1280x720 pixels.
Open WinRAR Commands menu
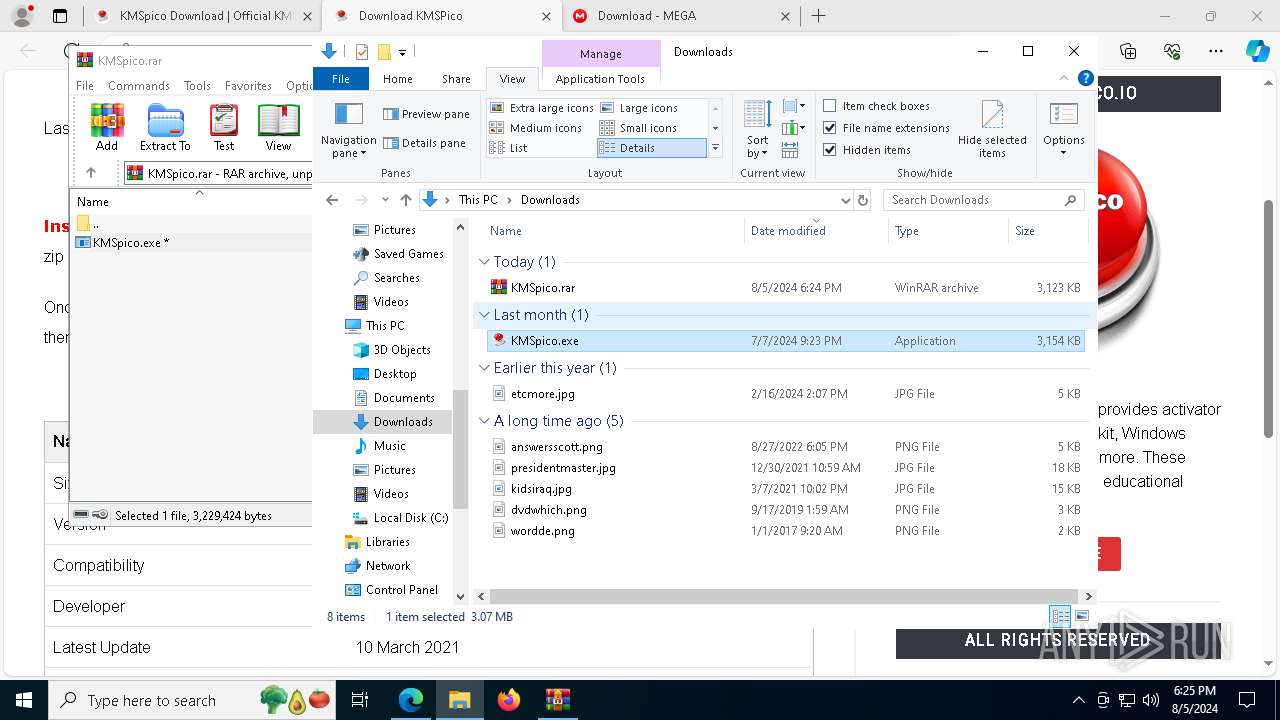pos(139,86)
